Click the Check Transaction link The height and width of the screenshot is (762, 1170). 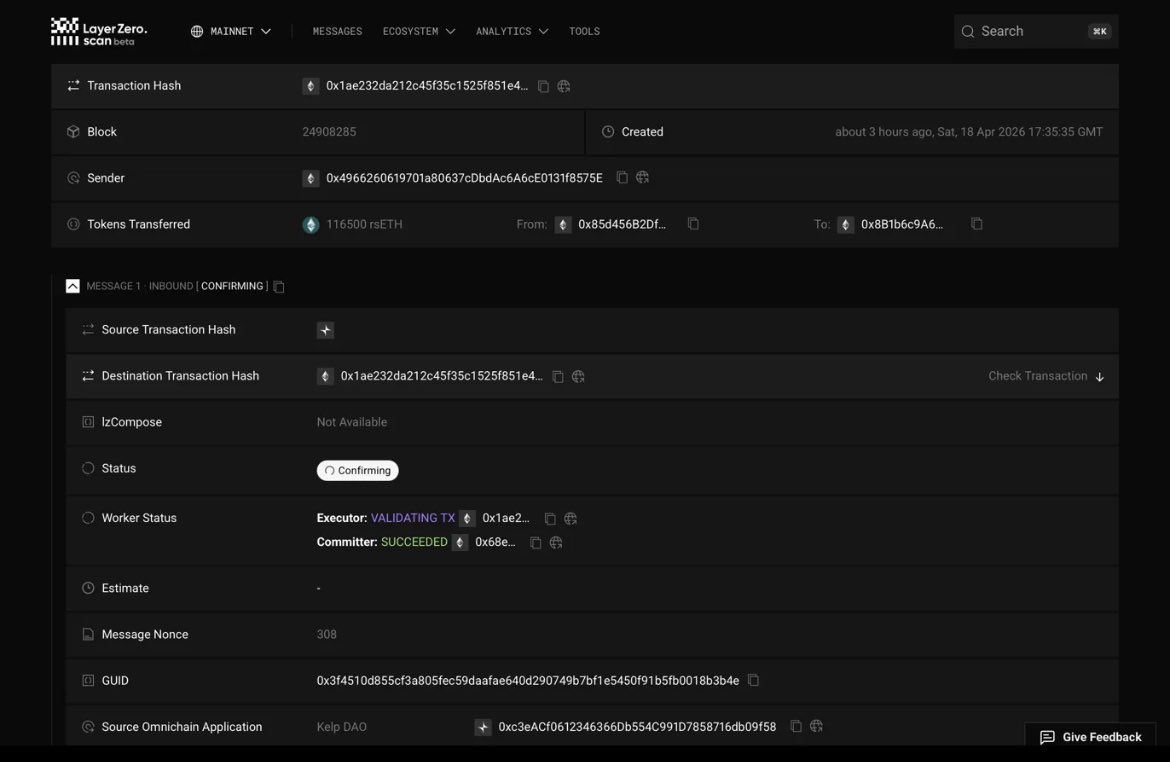click(x=1045, y=376)
